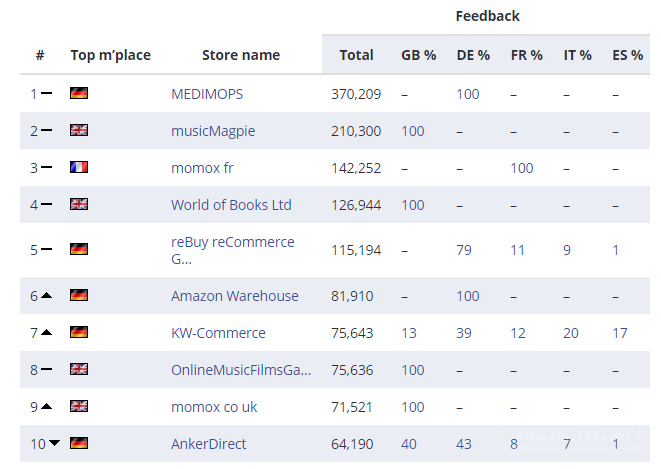Click reBuy's IT % value 9
Image resolution: width=661 pixels, height=469 pixels.
pos(567,250)
